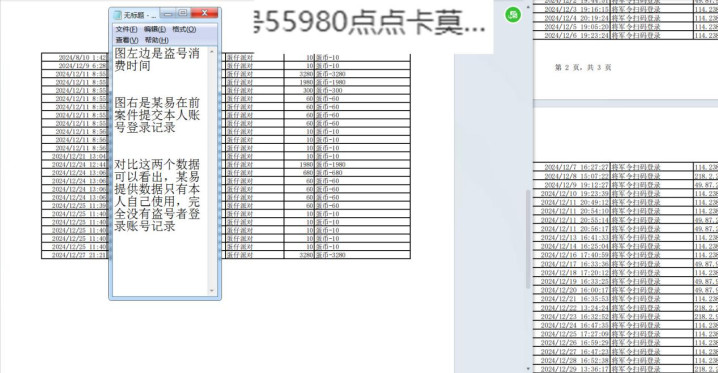The width and height of the screenshot is (718, 373).
Task: Select the 蛋币-3280 cell in bottom table row
Action: click(330, 255)
